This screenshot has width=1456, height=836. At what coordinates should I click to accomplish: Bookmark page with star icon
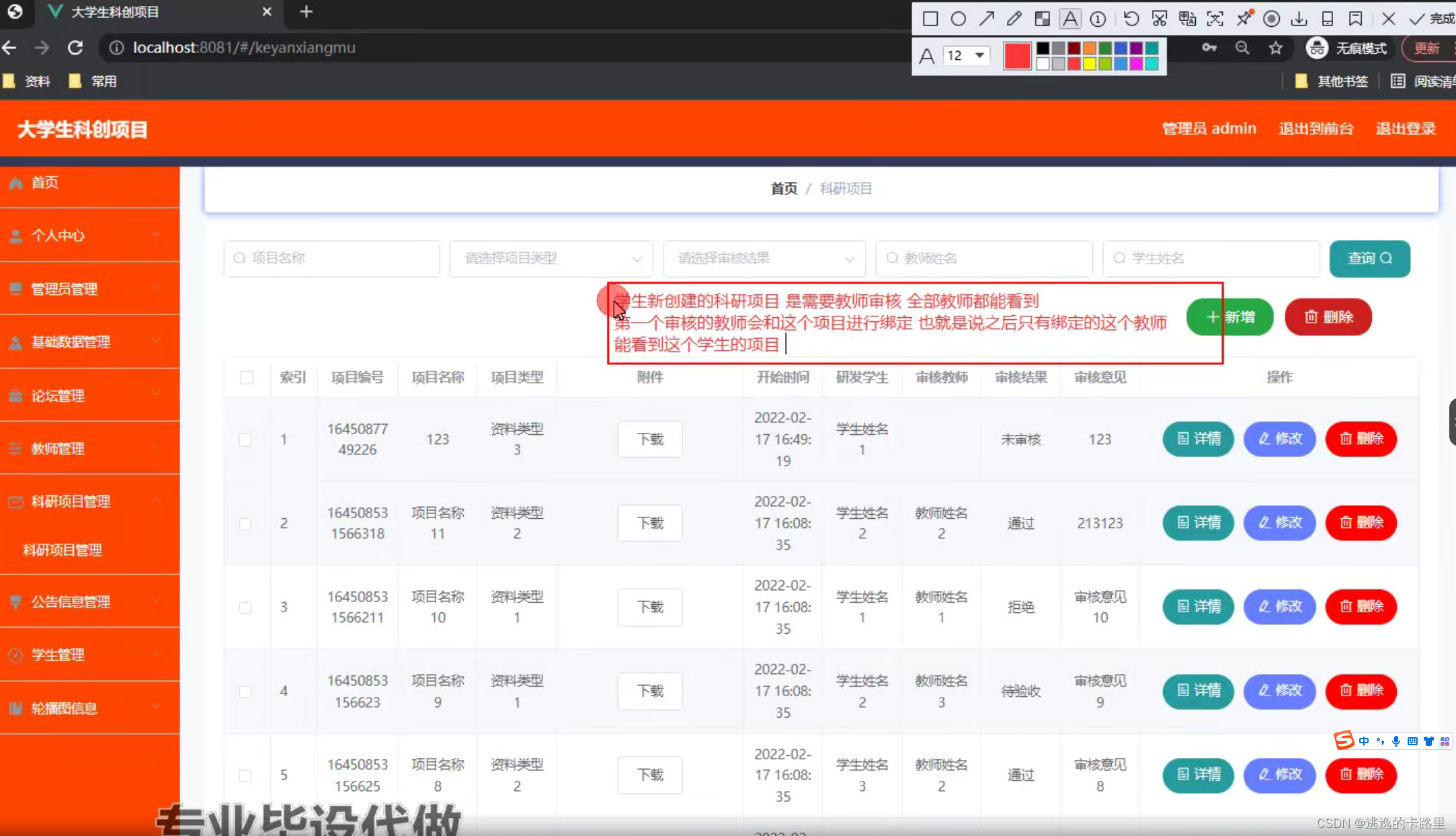[1275, 48]
